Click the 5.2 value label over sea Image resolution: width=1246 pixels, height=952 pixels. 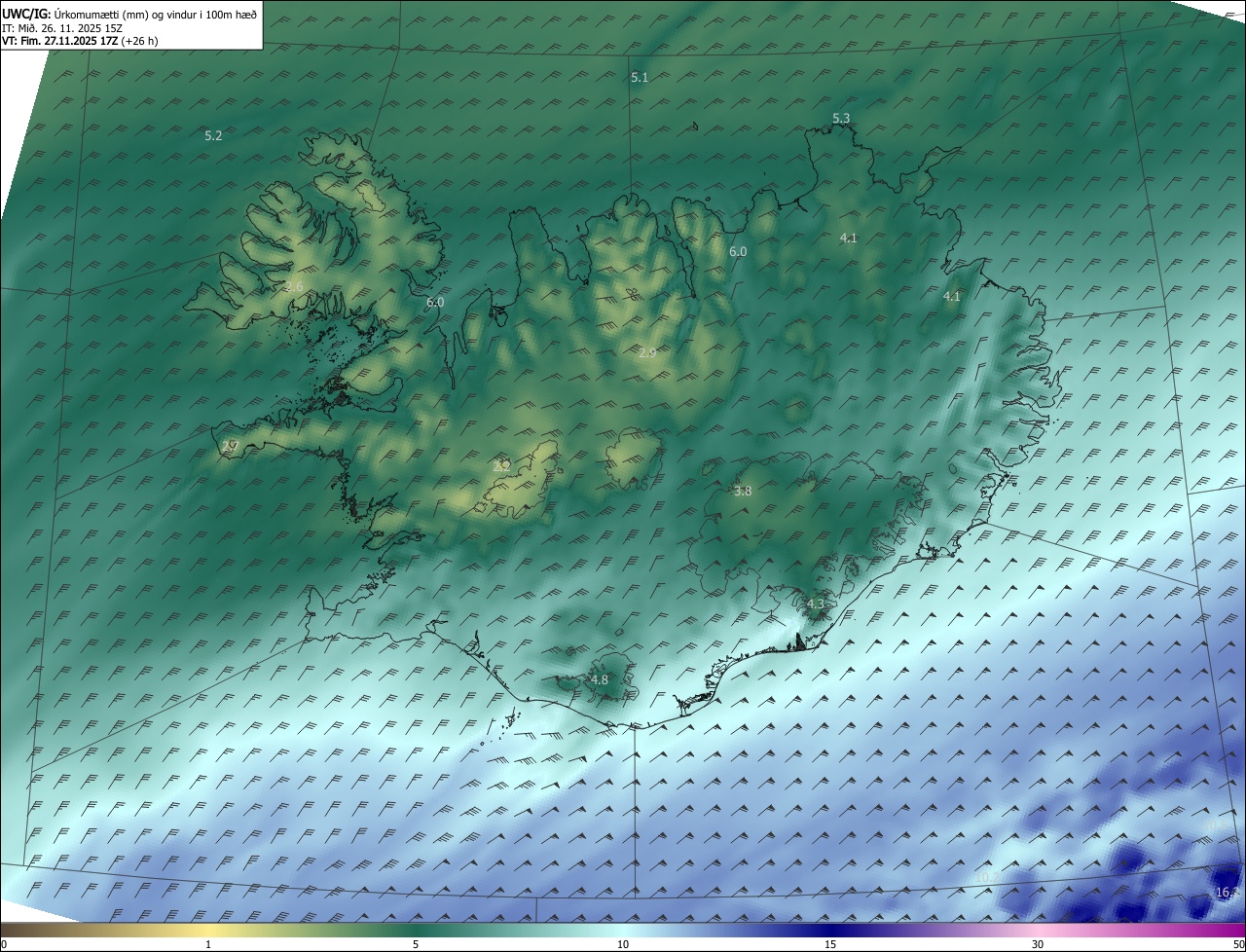(x=213, y=136)
